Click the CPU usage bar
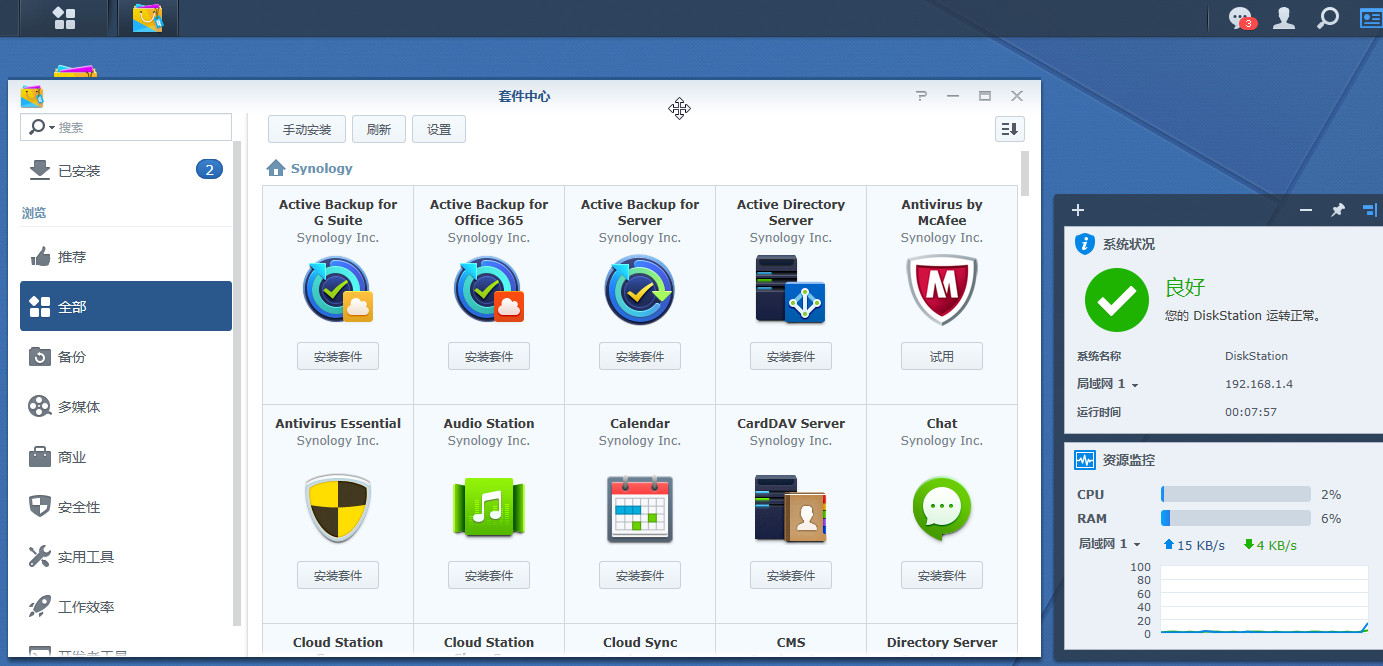 [1236, 494]
